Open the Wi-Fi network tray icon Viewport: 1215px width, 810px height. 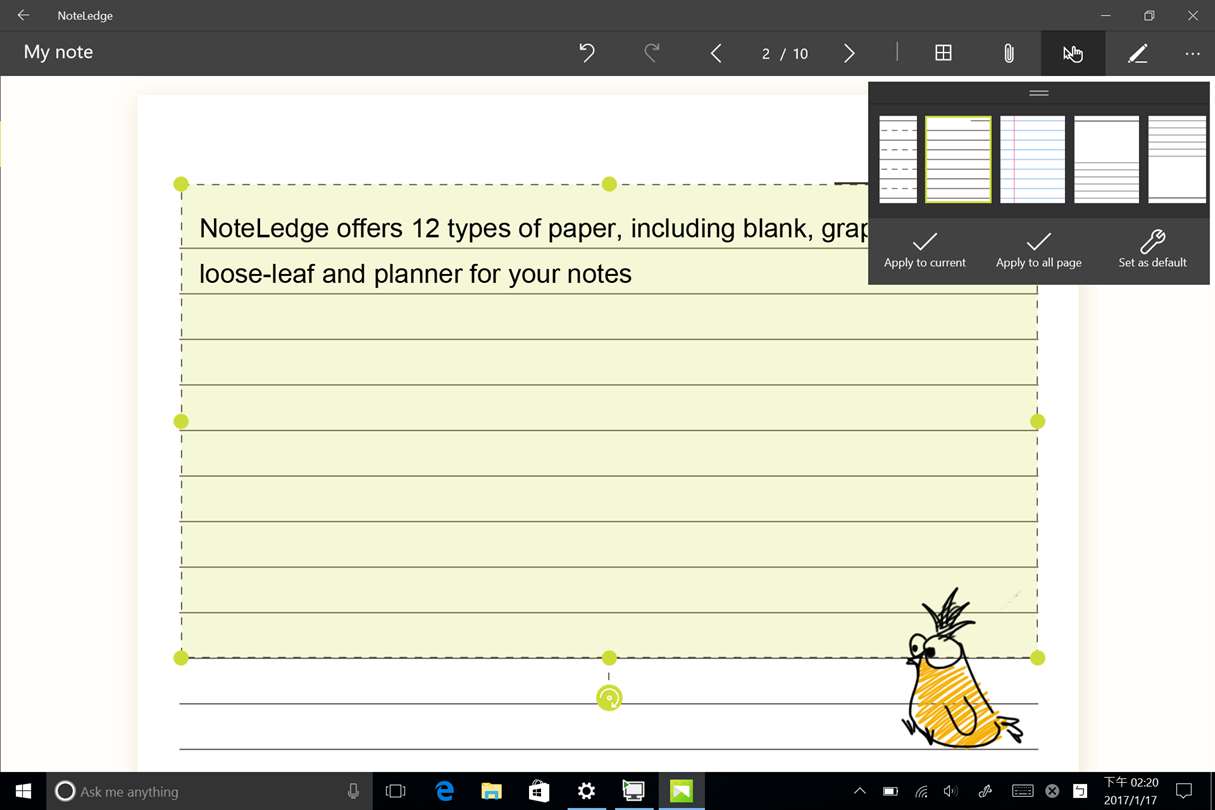point(921,791)
